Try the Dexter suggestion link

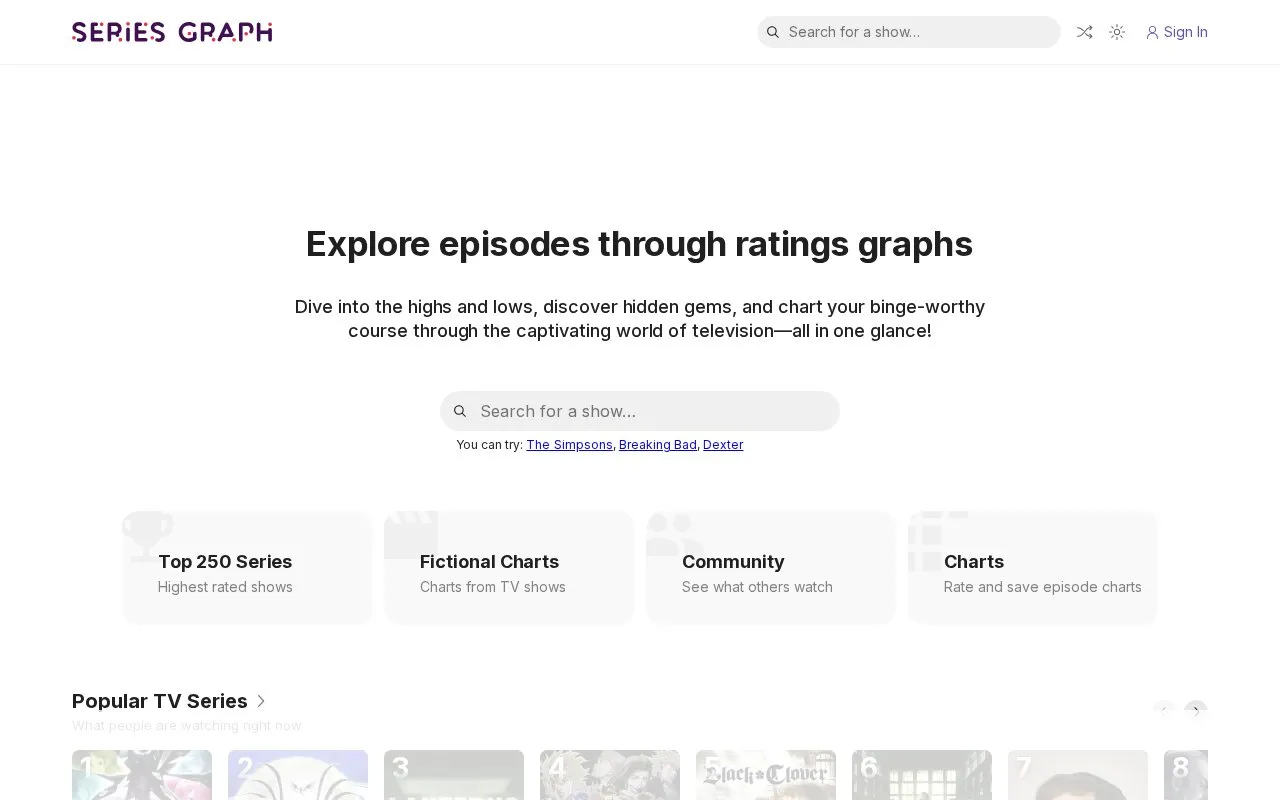[723, 445]
